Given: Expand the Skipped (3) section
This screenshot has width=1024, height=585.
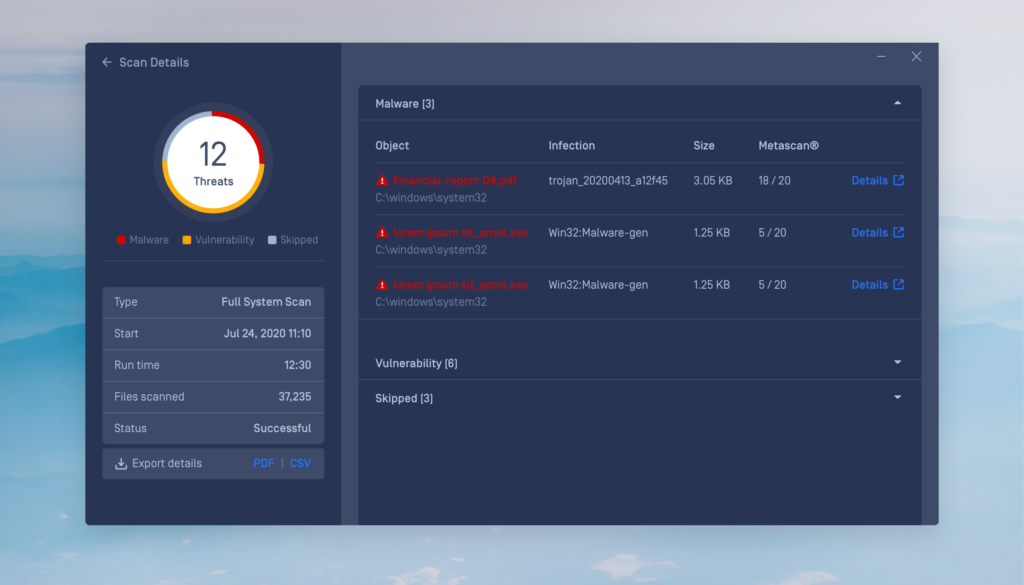Looking at the screenshot, I should tap(897, 398).
